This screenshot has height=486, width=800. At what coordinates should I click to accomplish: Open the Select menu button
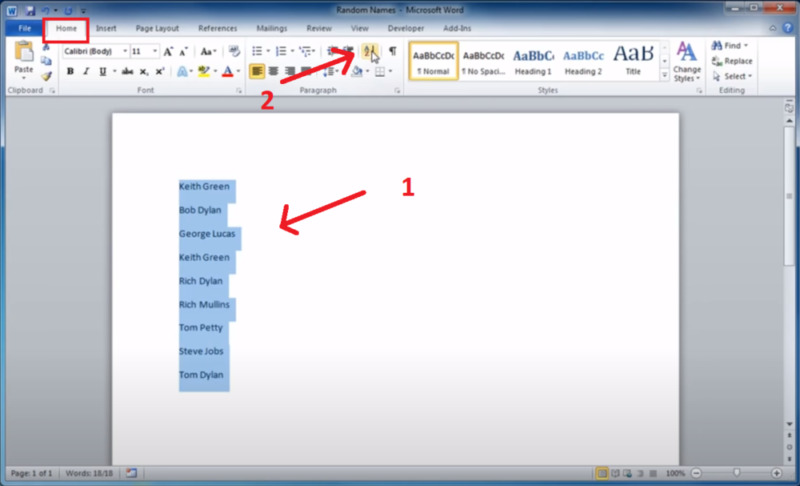click(x=732, y=76)
